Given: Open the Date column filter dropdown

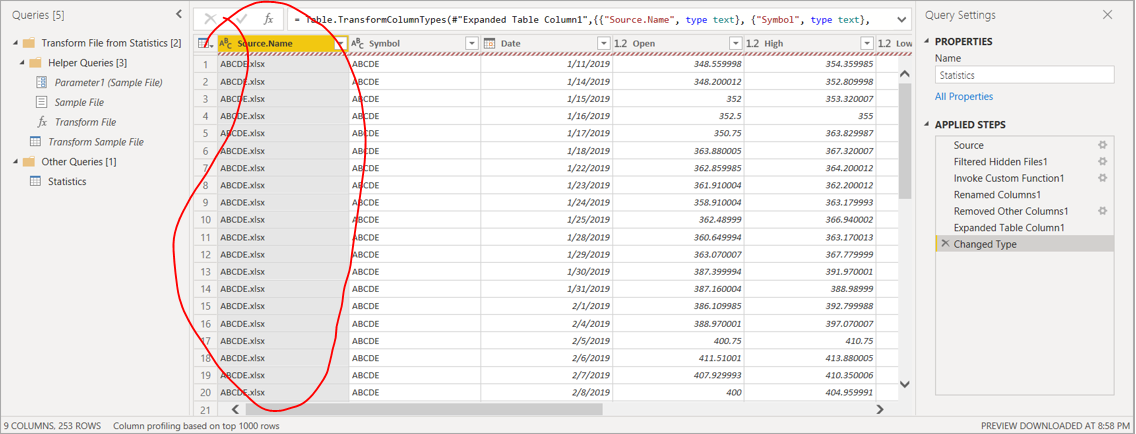Looking at the screenshot, I should [x=604, y=44].
